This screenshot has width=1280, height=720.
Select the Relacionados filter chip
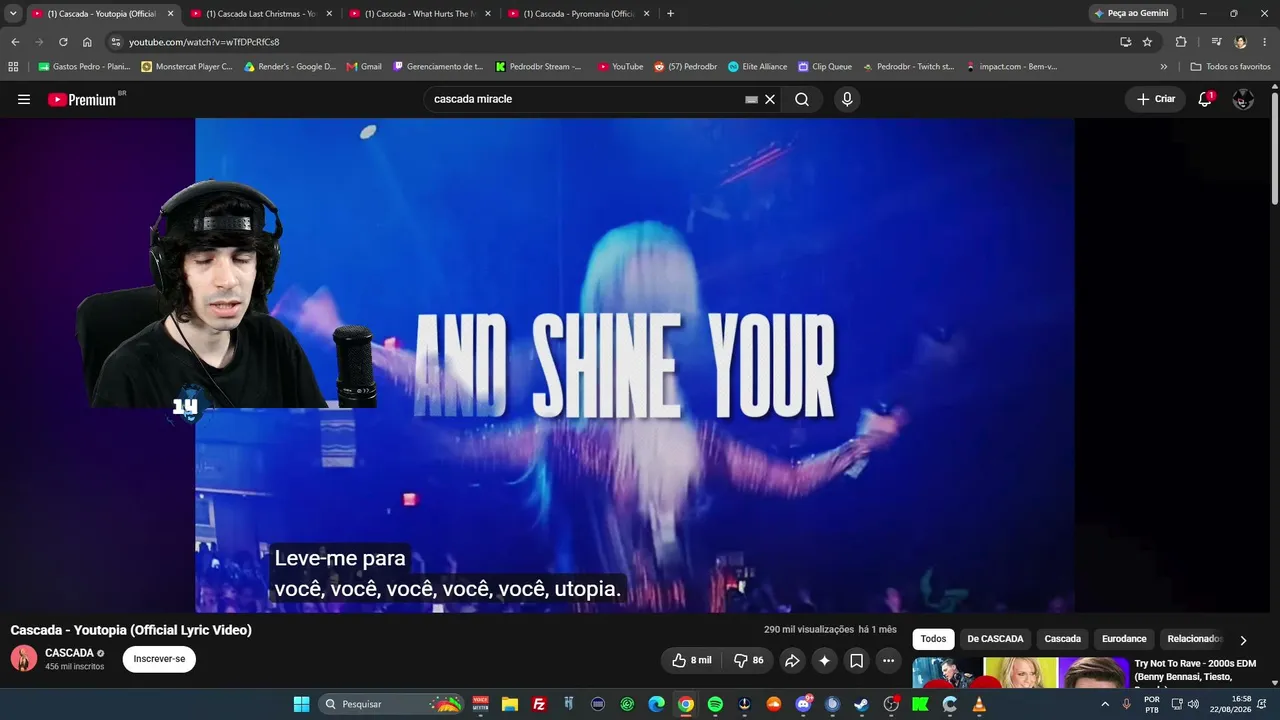click(1195, 639)
